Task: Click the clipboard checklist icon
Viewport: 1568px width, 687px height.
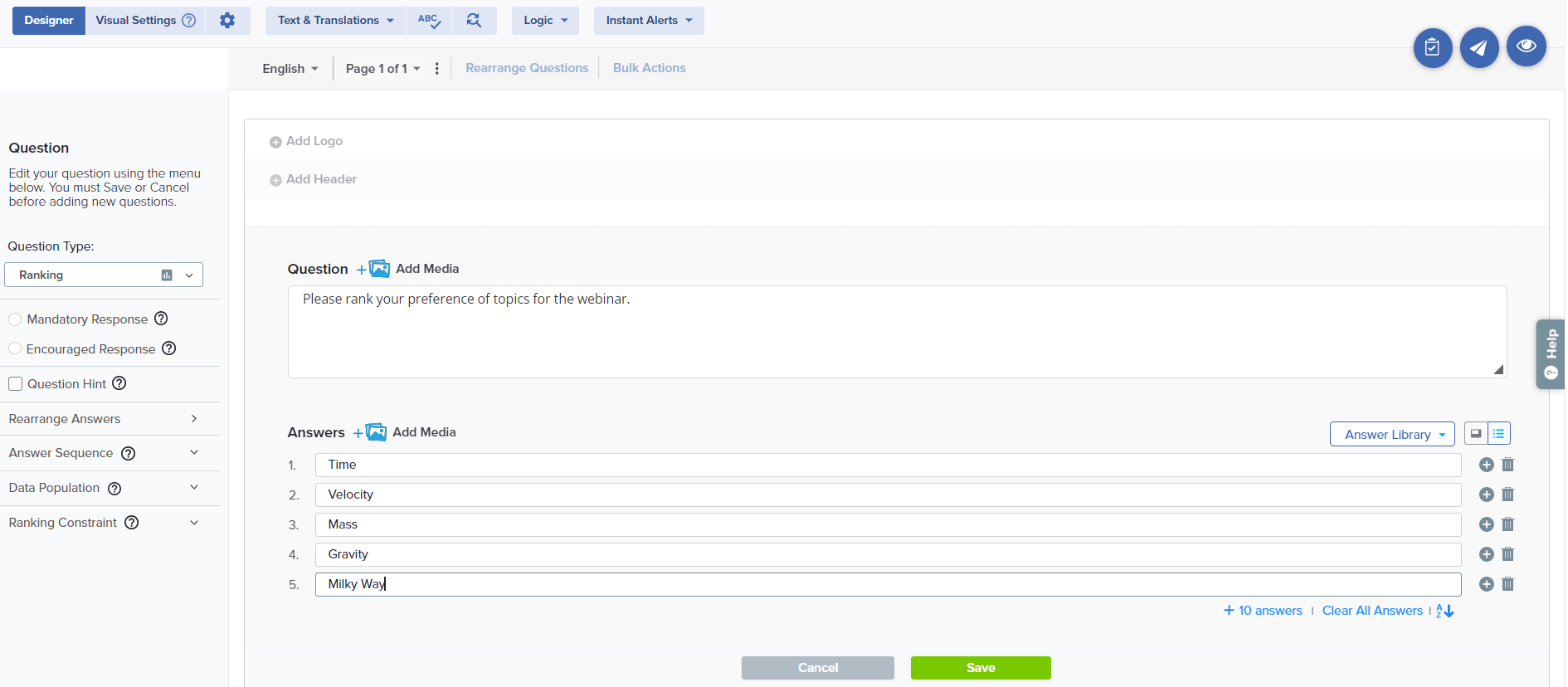Action: click(1432, 48)
